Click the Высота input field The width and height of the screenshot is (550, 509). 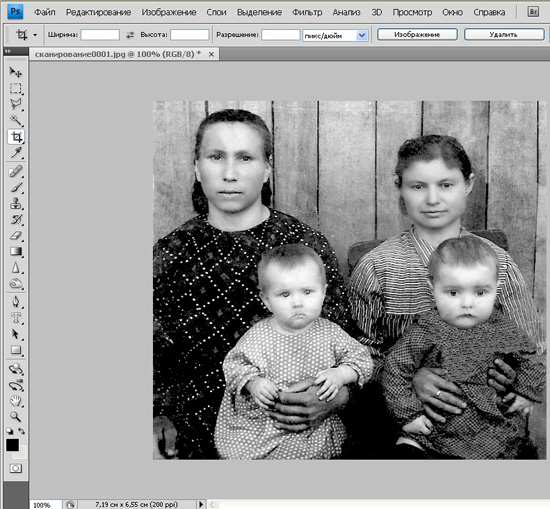190,35
